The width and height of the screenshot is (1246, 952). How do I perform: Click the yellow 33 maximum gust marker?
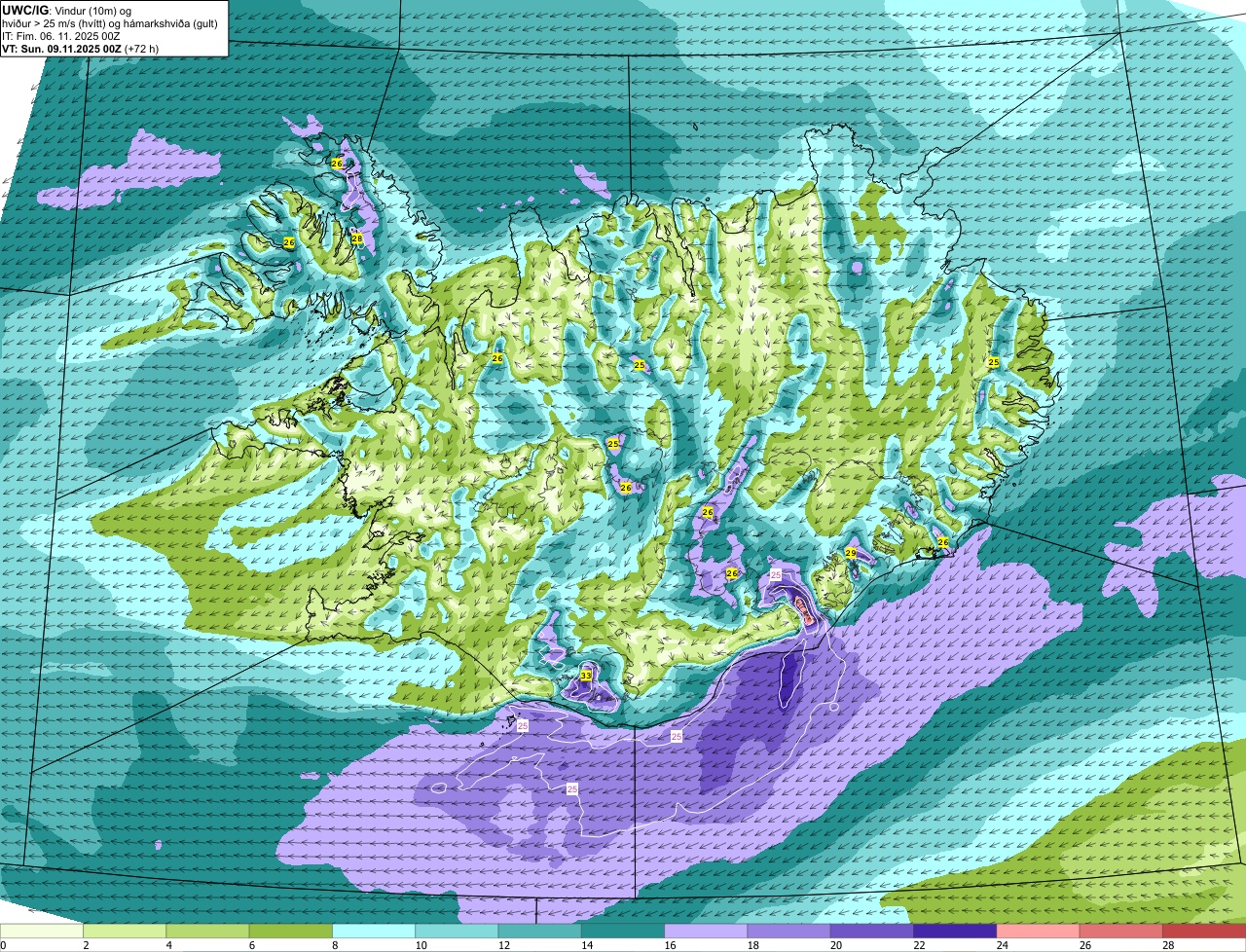click(x=586, y=675)
